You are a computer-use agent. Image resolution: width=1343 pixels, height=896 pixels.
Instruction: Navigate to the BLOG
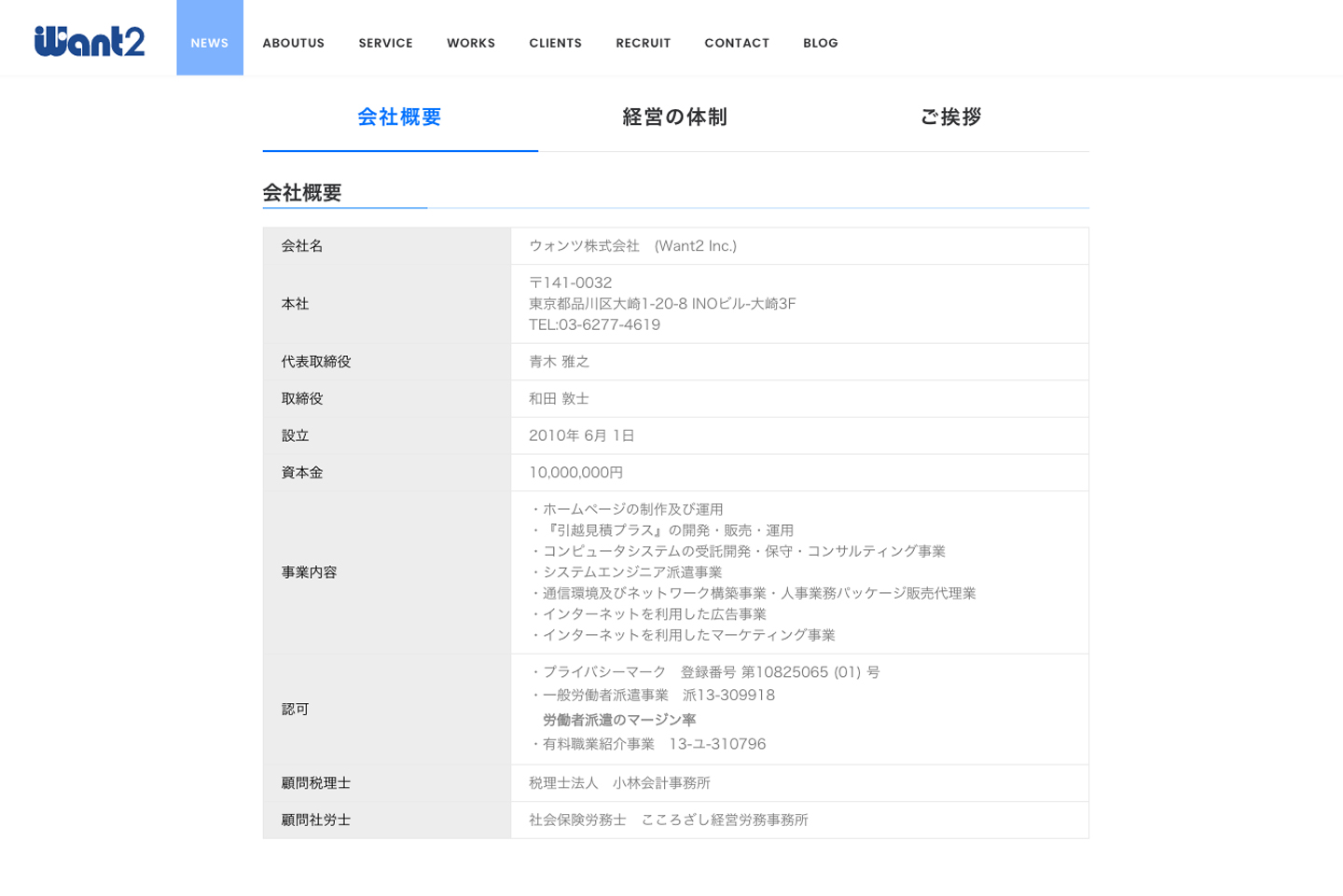[820, 42]
